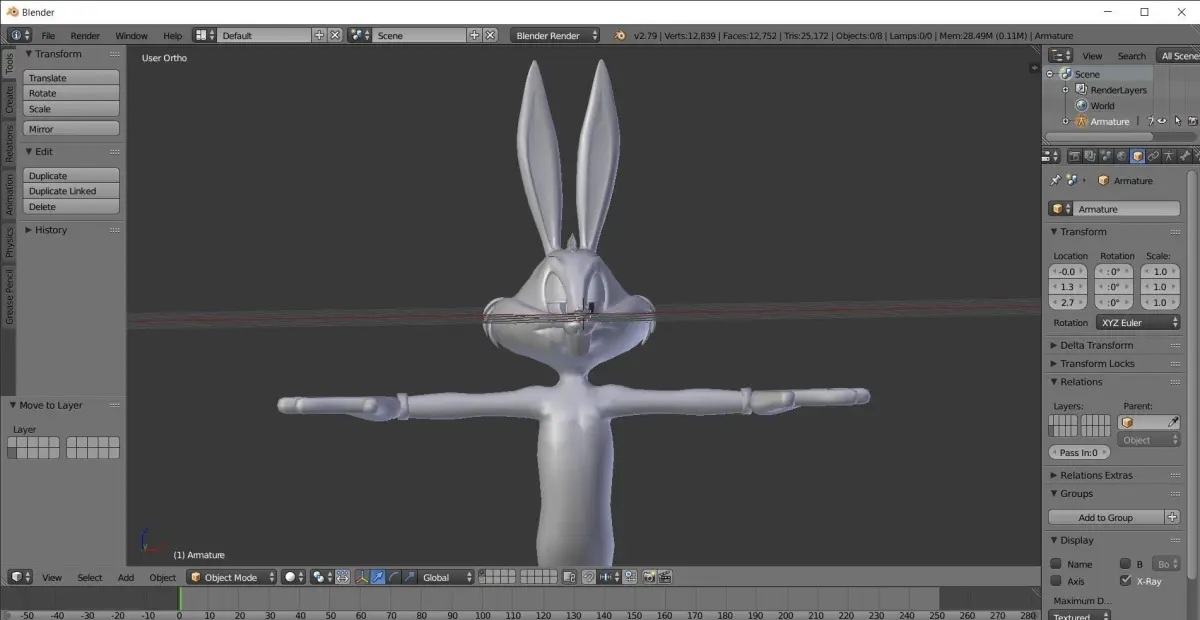Add a new screen layout with plus
Viewport: 1200px width, 620px height.
pyautogui.click(x=319, y=35)
